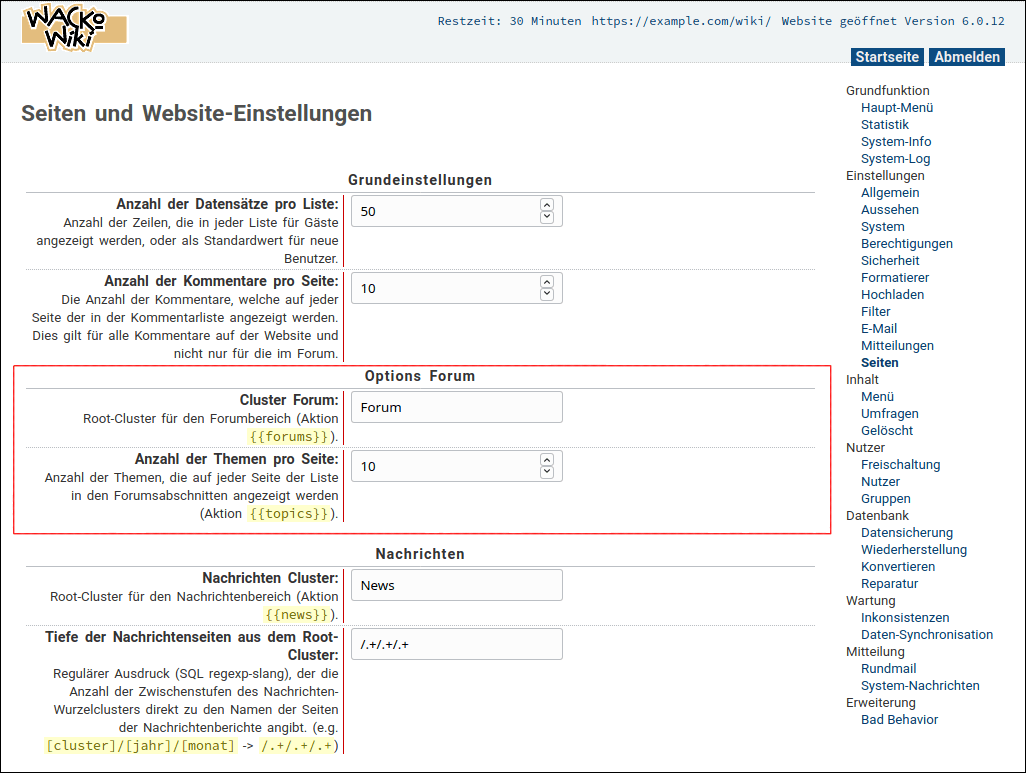
Task: Decrease Kommentare pro Seite with down arrow
Action: (546, 294)
